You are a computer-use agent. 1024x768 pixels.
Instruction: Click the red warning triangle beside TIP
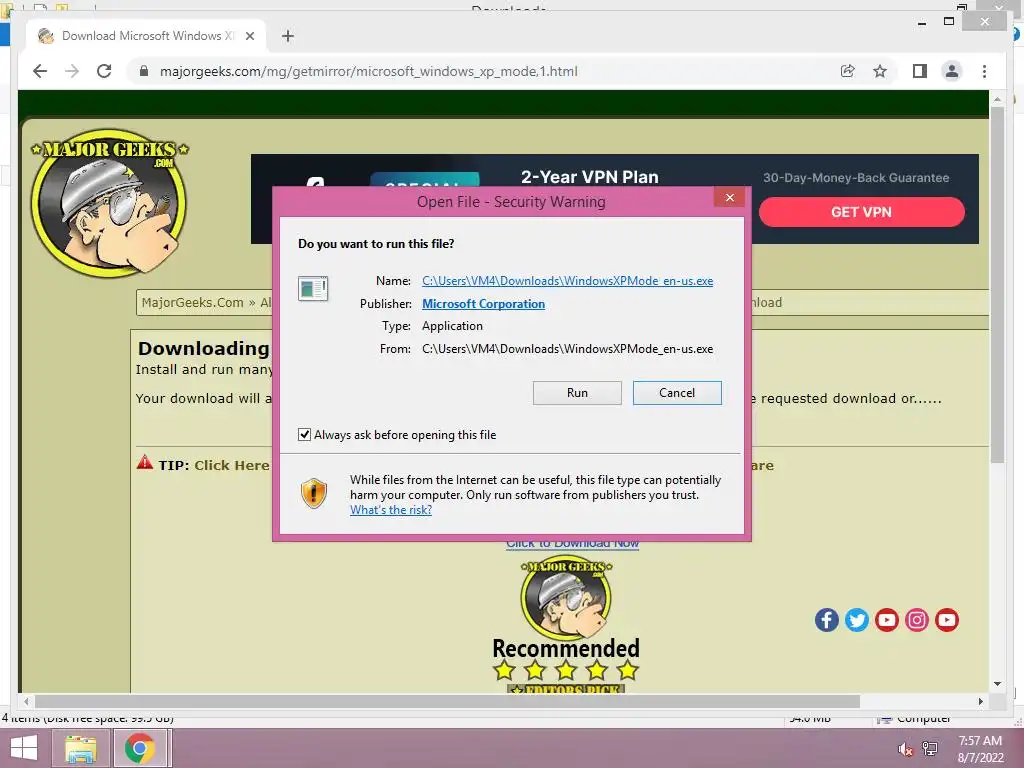(x=144, y=462)
